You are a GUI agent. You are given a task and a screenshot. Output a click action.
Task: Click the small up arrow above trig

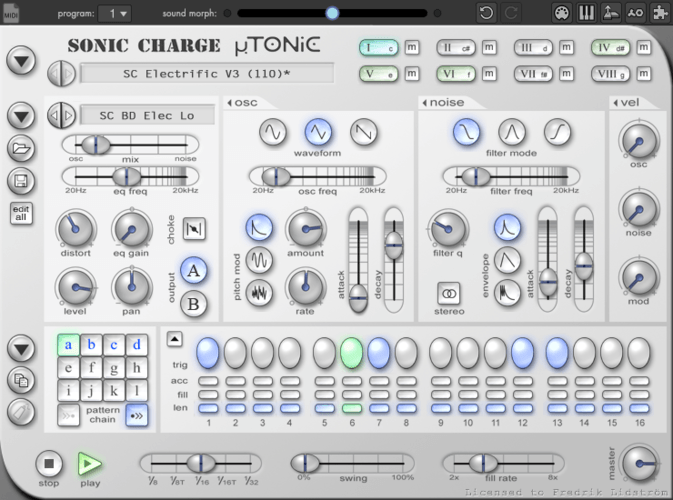(174, 339)
